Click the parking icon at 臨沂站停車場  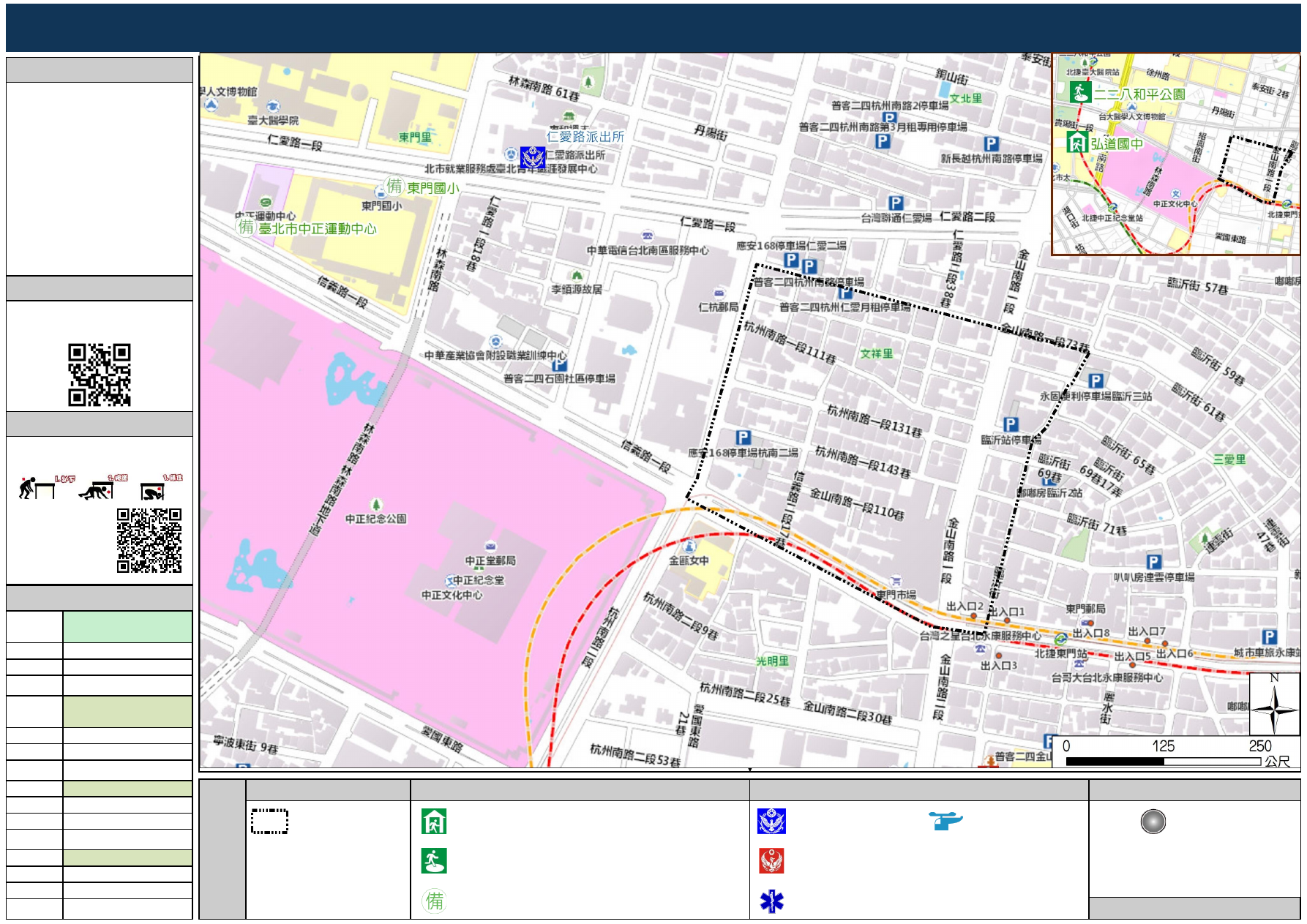(x=1011, y=425)
